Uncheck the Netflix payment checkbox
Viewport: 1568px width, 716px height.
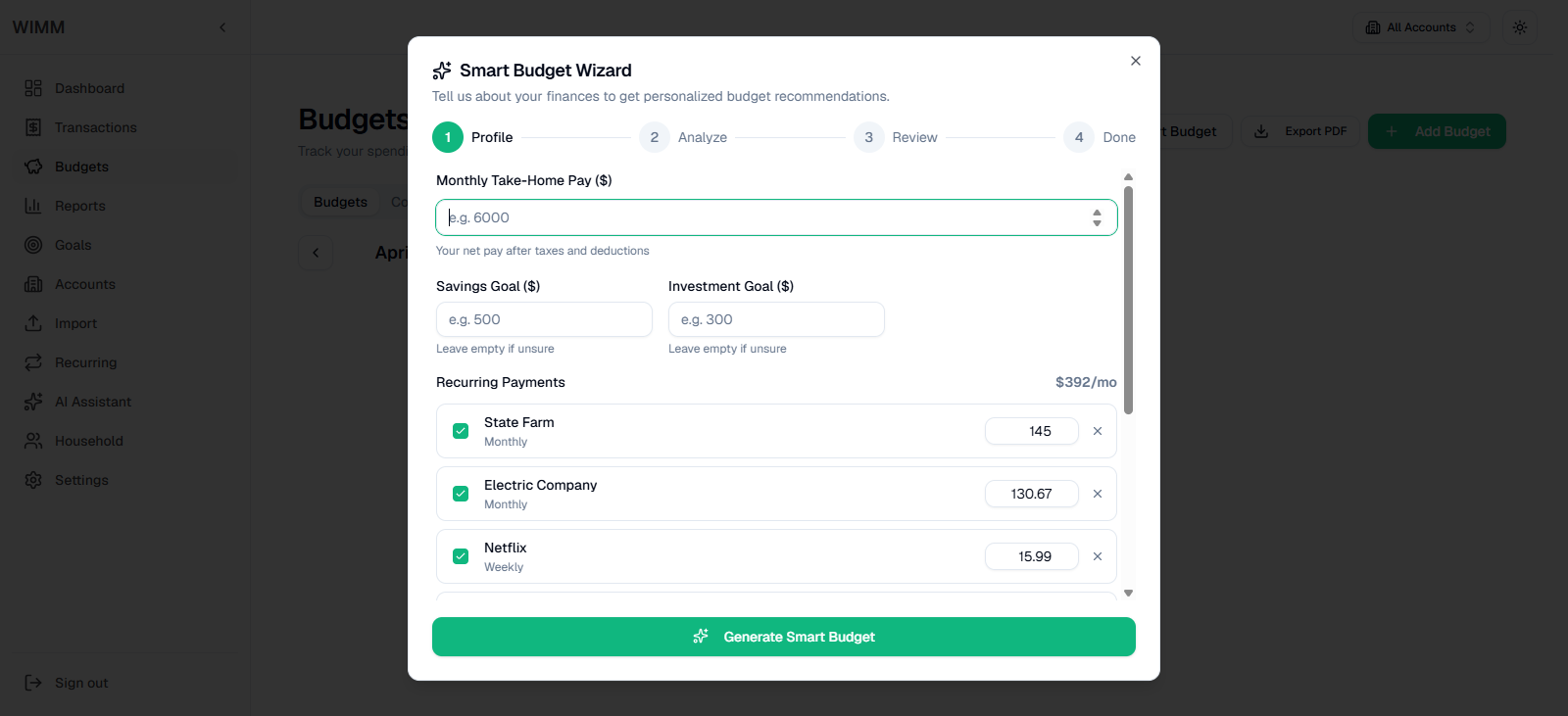click(x=461, y=556)
